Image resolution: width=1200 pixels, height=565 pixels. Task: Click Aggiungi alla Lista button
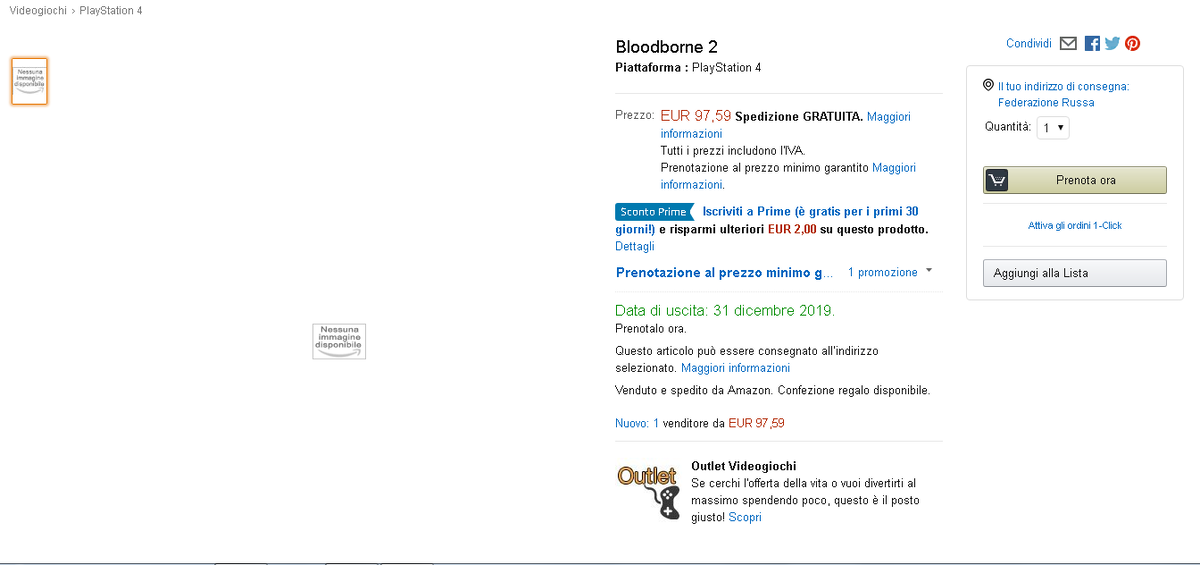point(1074,273)
